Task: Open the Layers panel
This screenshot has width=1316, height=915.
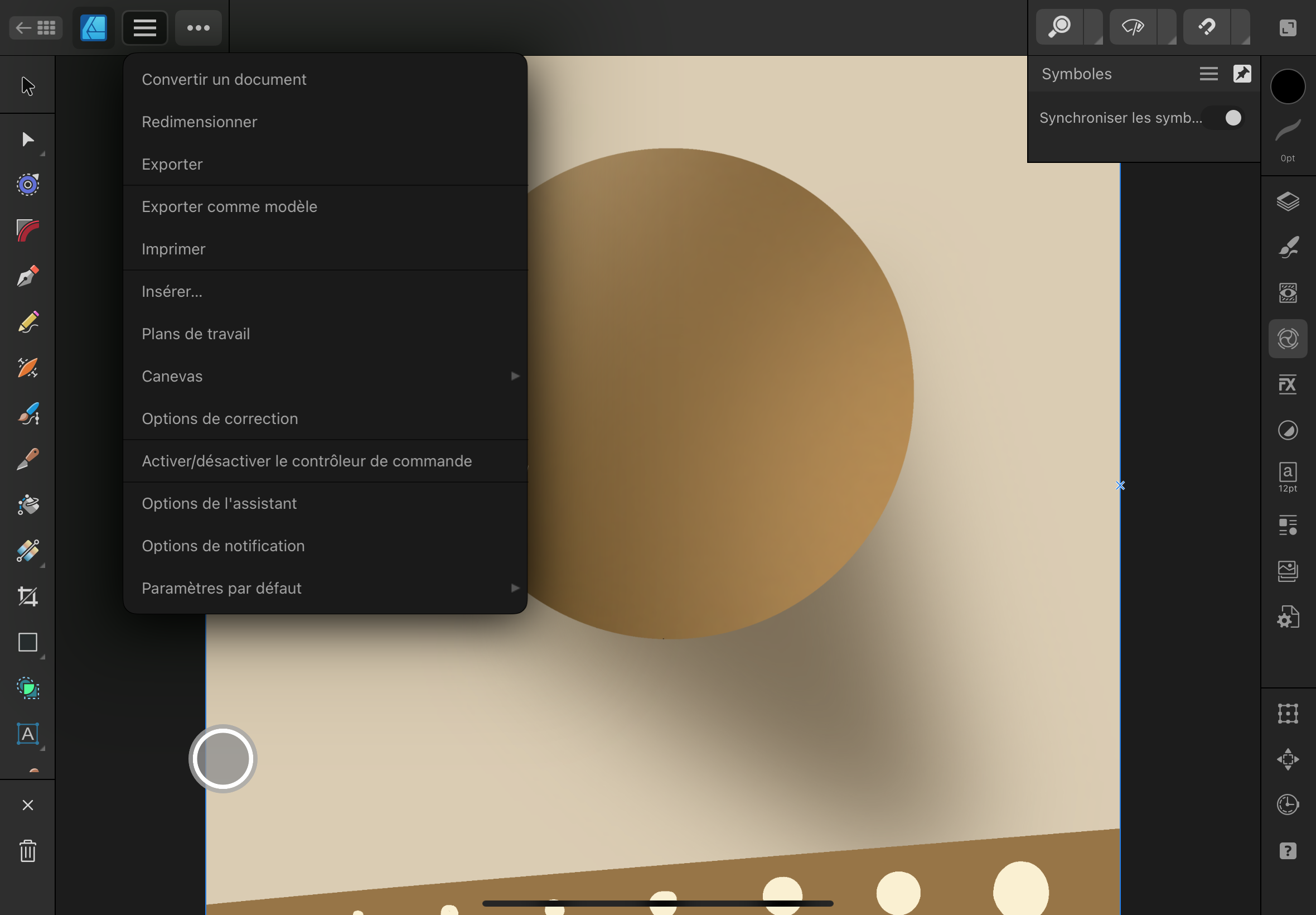Action: pyautogui.click(x=1288, y=202)
